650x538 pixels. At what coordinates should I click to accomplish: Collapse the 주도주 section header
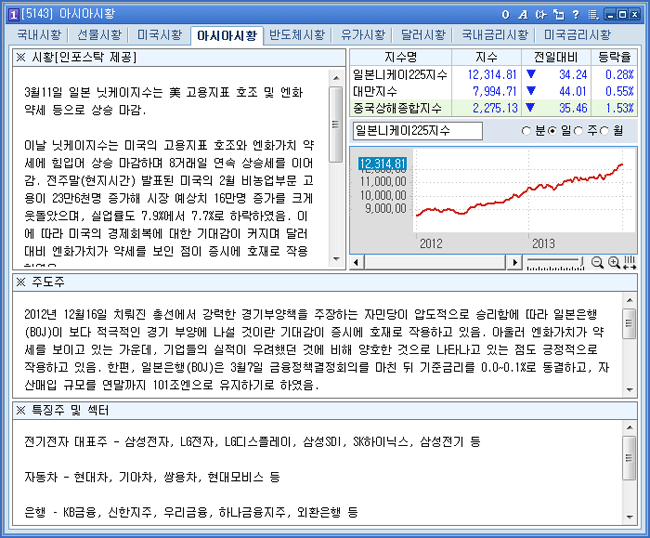21,283
